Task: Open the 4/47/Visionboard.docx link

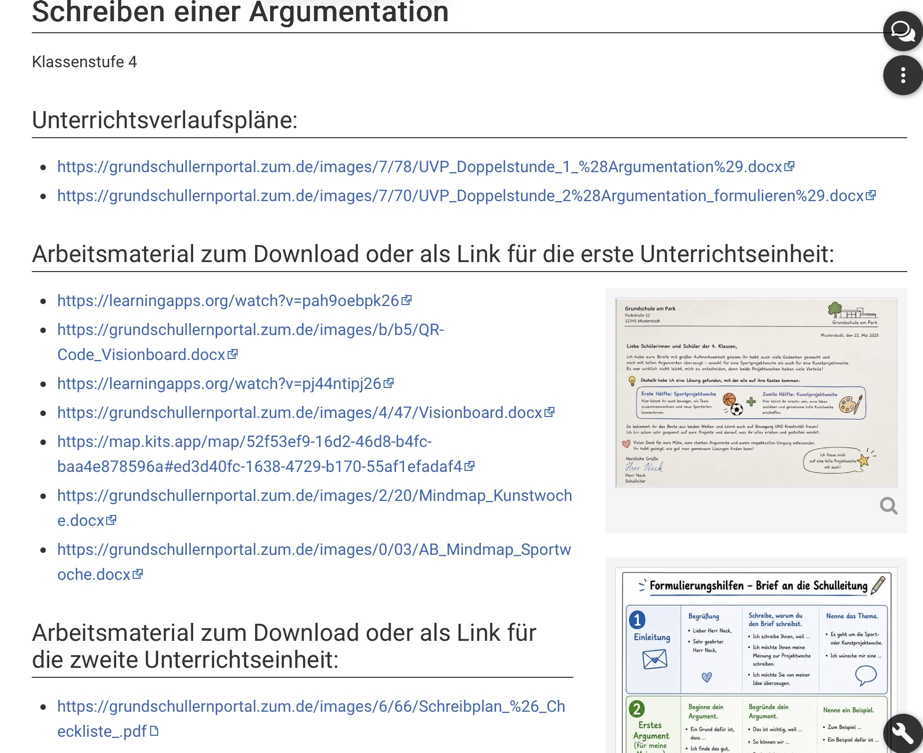Action: tap(300, 412)
